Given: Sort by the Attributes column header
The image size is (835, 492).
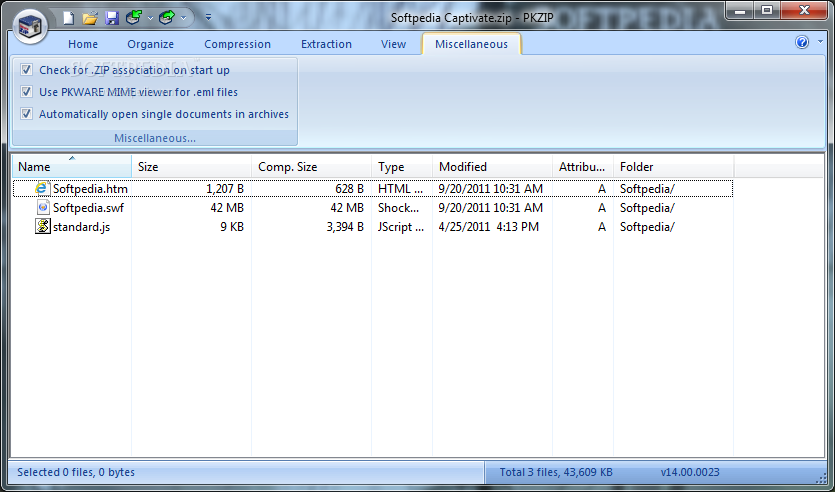Looking at the screenshot, I should pyautogui.click(x=583, y=167).
